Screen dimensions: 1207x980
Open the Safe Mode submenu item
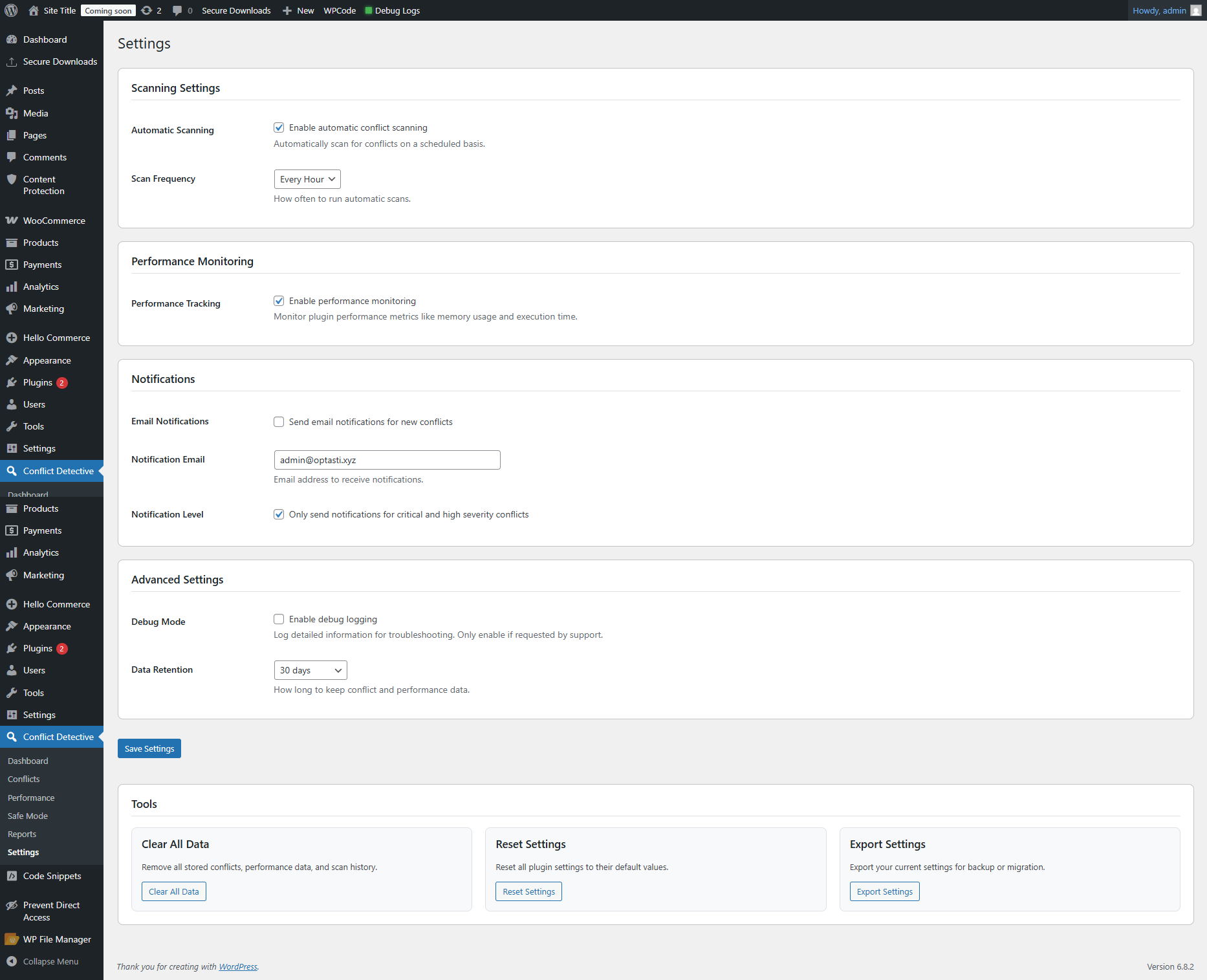[28, 816]
